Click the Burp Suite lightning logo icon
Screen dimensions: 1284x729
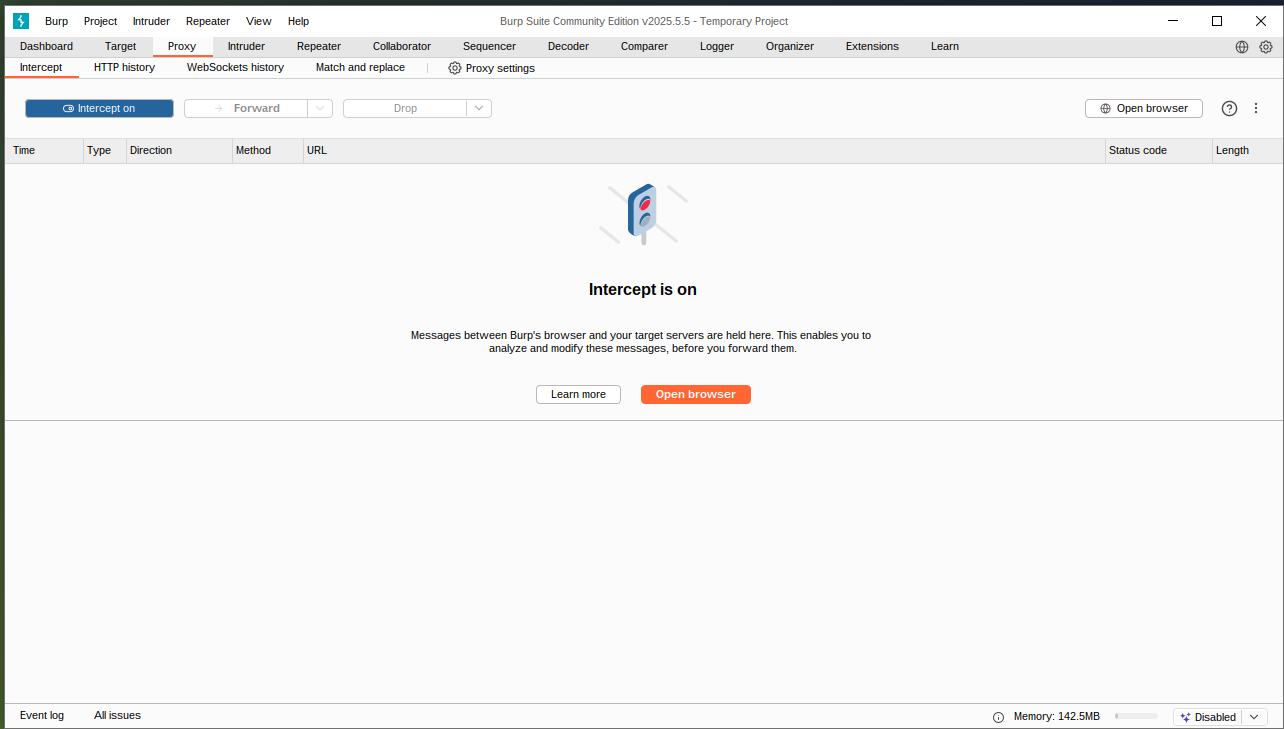[x=21, y=21]
